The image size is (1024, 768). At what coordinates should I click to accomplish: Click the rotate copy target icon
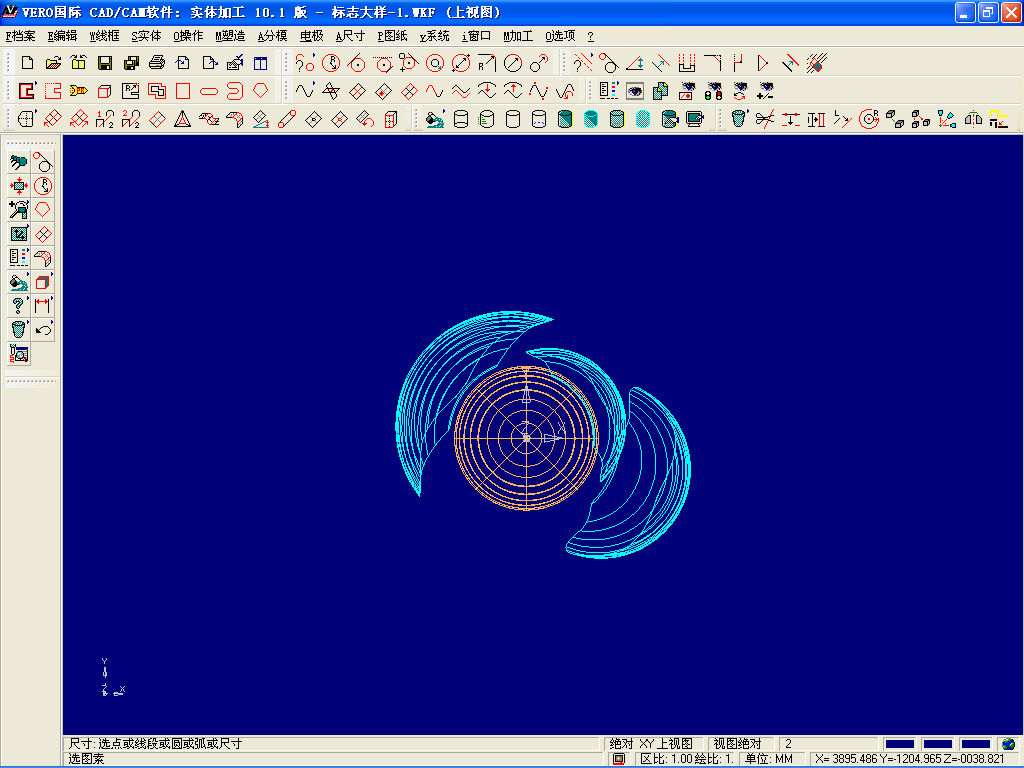click(869, 119)
